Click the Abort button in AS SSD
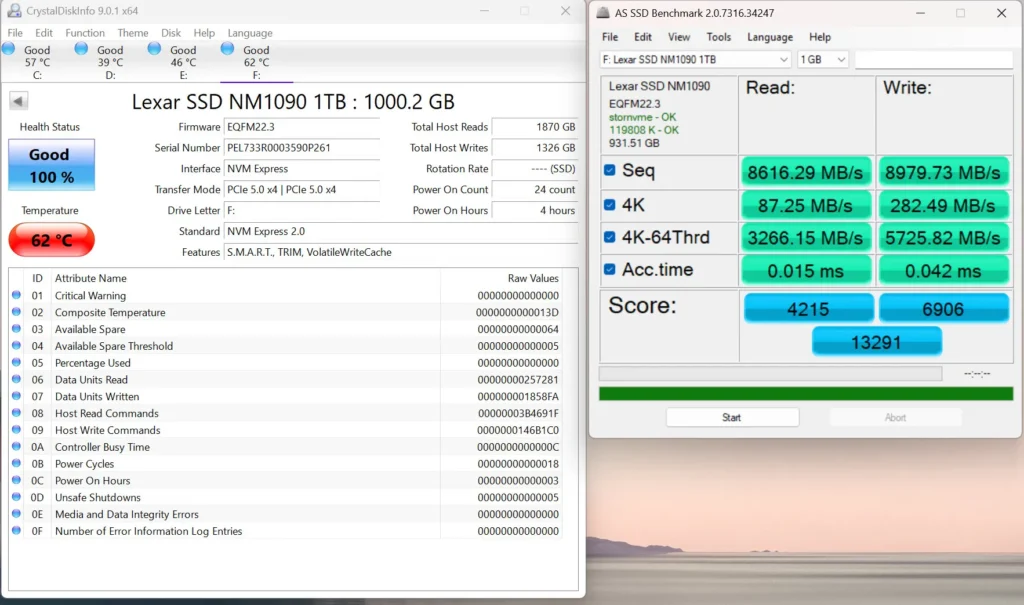Viewport: 1024px width, 605px height. [895, 417]
